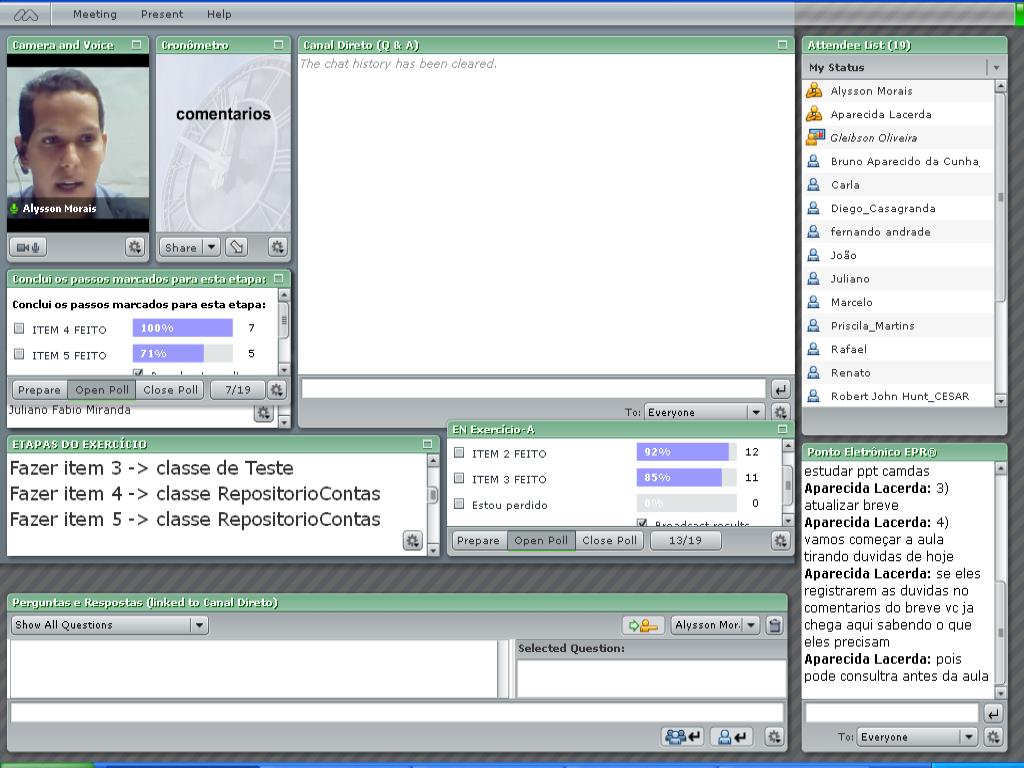Click the Ponto Eletrônico message input field
Viewport: 1024px width, 768px height.
coord(891,713)
